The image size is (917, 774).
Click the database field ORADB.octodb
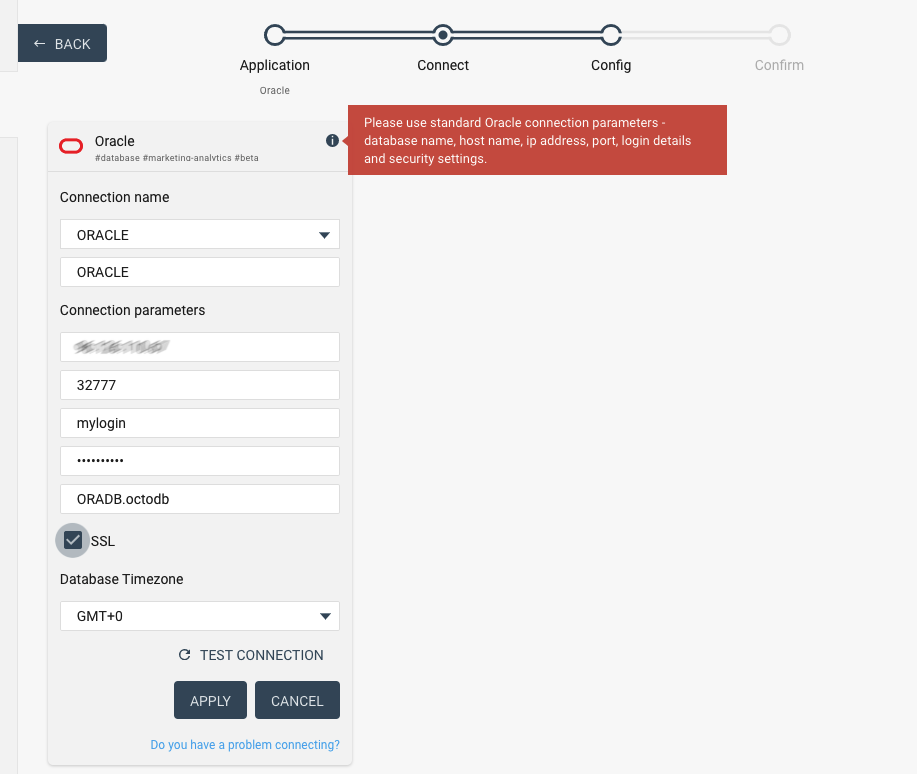[199, 499]
